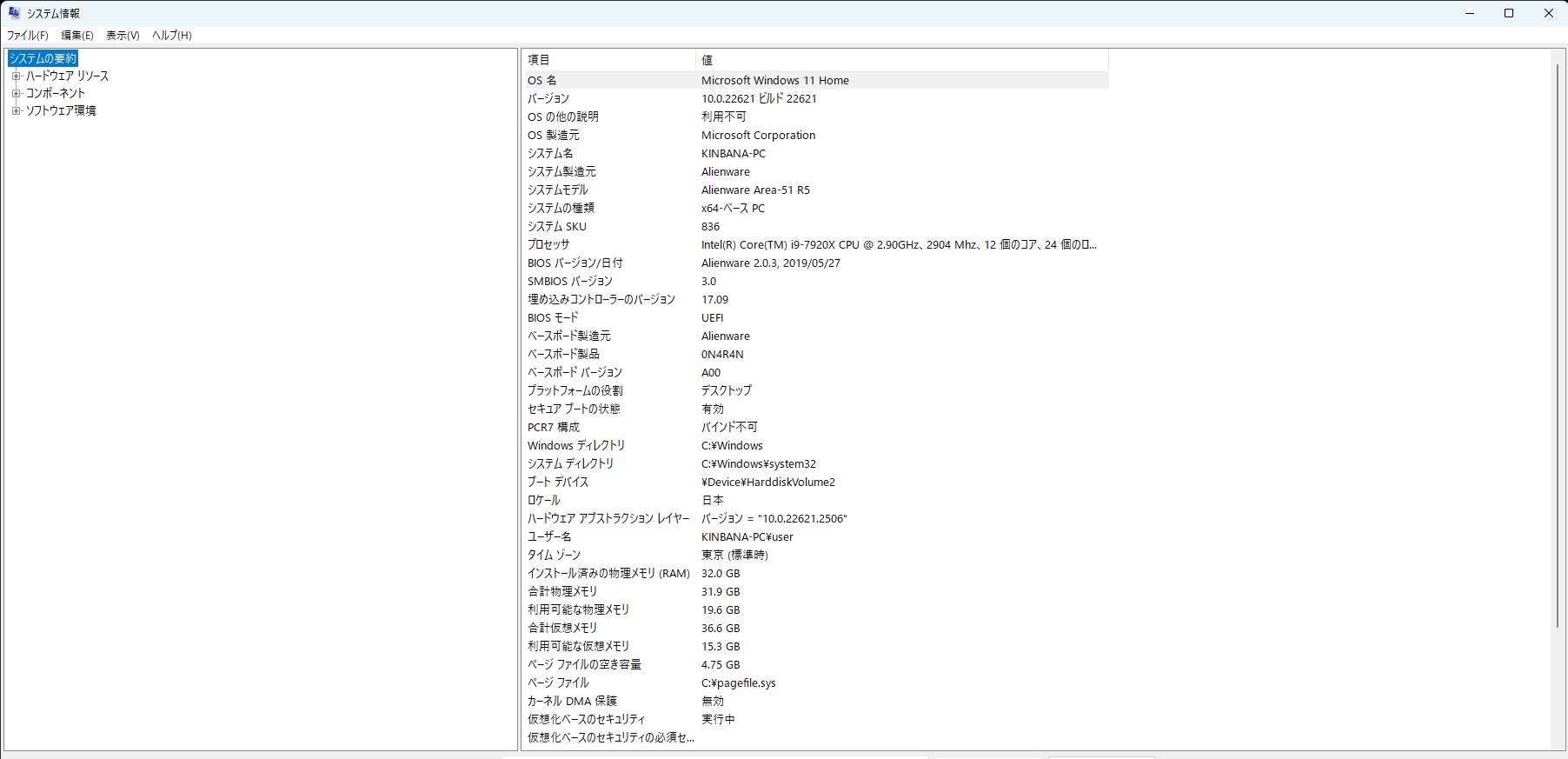This screenshot has width=1568, height=759.
Task: Select BIOS モード row
Action: pyautogui.click(x=815, y=317)
